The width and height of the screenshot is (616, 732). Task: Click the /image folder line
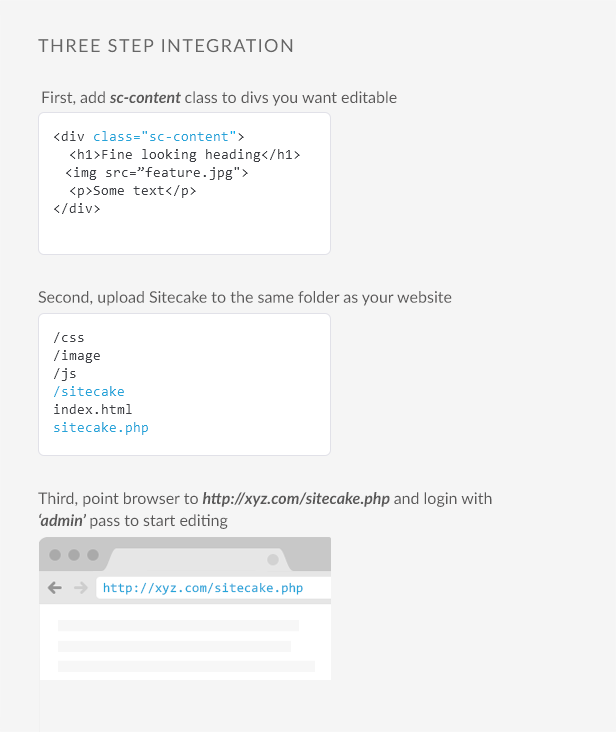click(x=77, y=355)
